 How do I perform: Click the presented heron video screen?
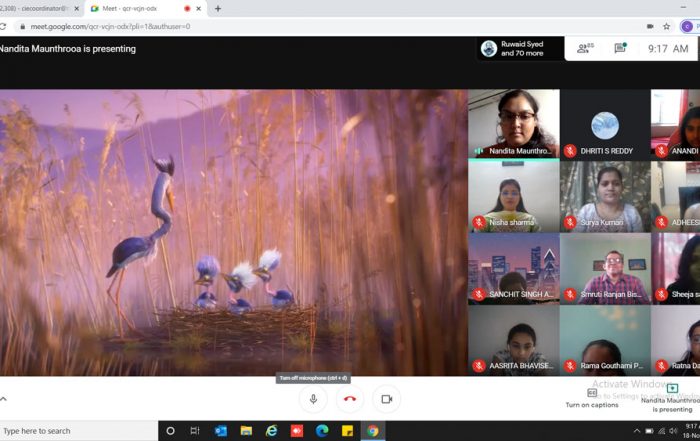[233, 232]
